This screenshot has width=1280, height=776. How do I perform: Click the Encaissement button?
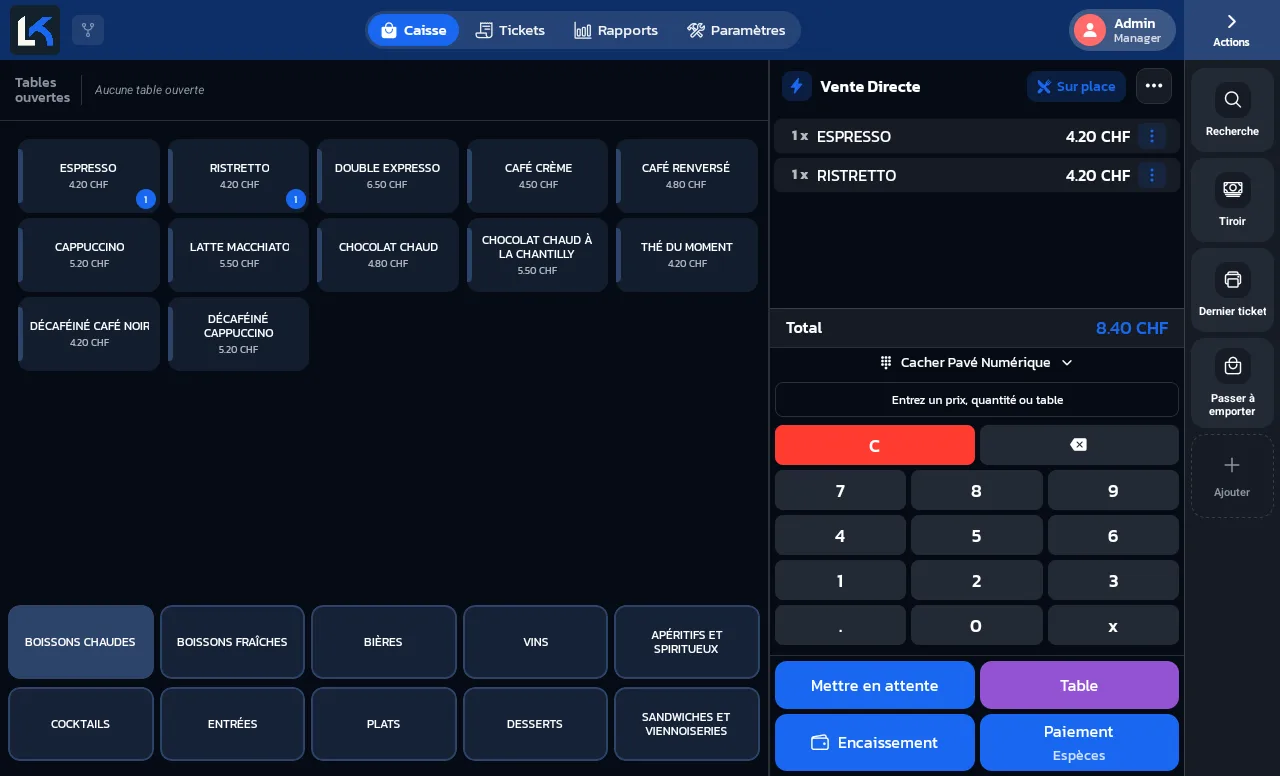[x=875, y=742]
